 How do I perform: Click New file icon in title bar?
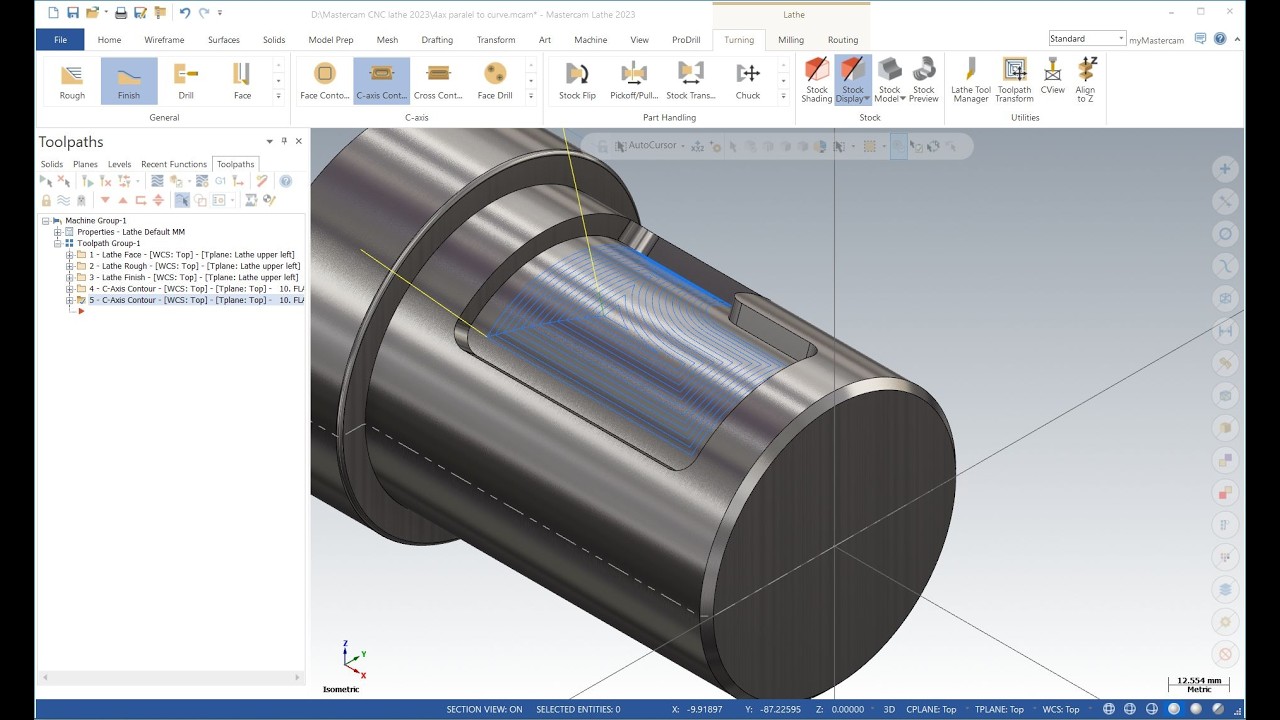coord(53,13)
